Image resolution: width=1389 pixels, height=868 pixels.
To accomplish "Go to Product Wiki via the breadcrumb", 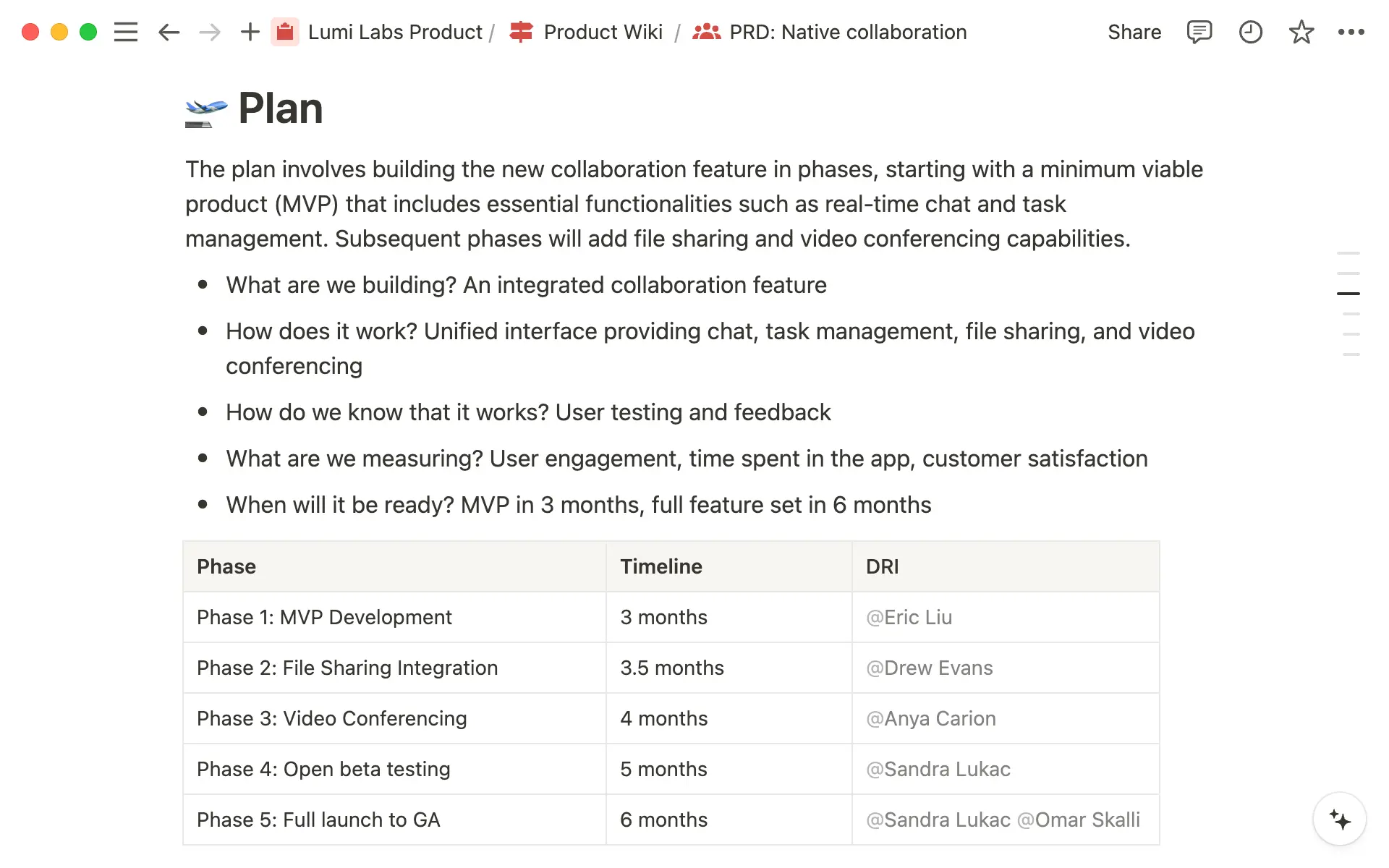I will [x=603, y=32].
